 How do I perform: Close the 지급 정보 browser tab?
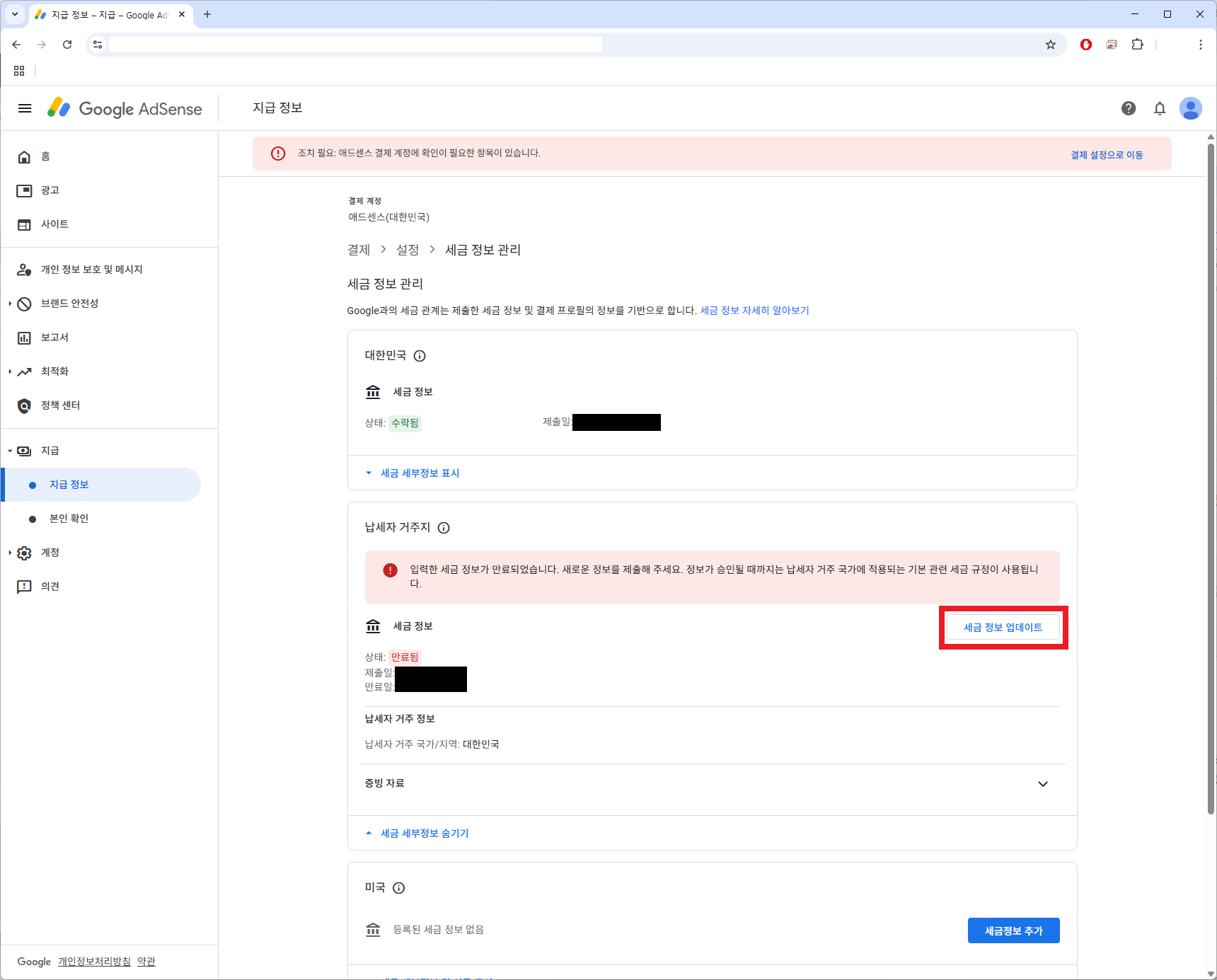(x=182, y=14)
